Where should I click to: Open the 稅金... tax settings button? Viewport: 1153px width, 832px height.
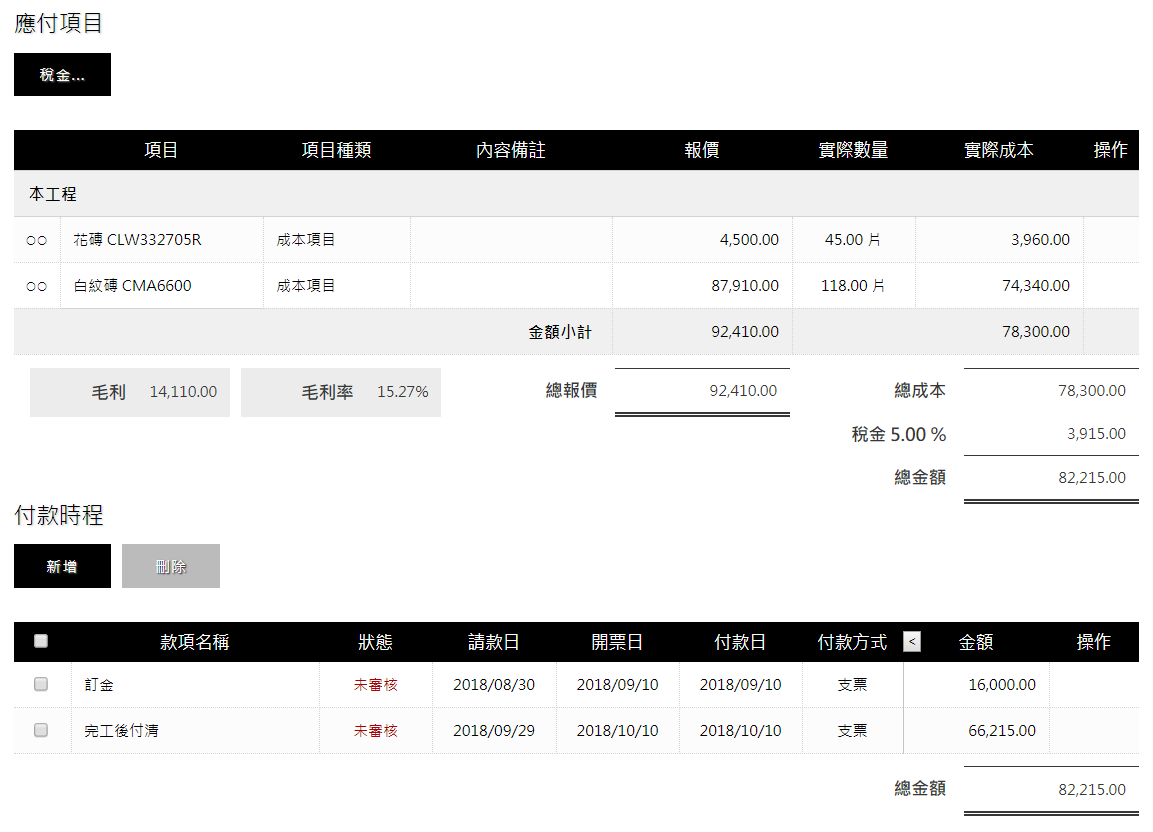click(62, 75)
